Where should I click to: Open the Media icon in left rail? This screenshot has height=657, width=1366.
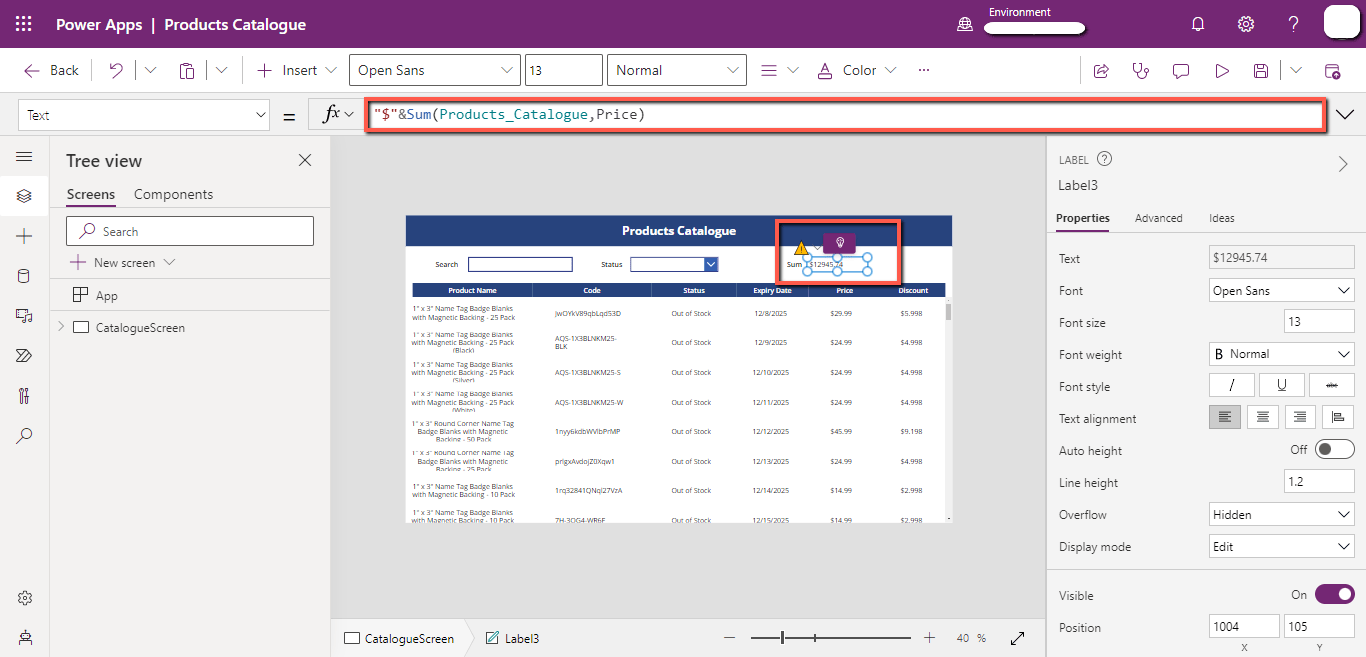pos(24,316)
